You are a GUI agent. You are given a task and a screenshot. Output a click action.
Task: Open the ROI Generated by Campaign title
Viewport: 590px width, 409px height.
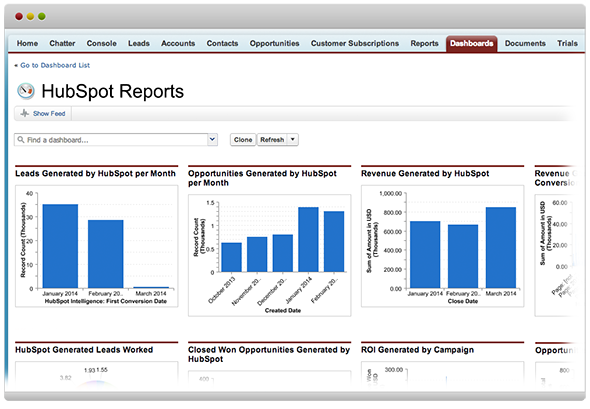(417, 350)
